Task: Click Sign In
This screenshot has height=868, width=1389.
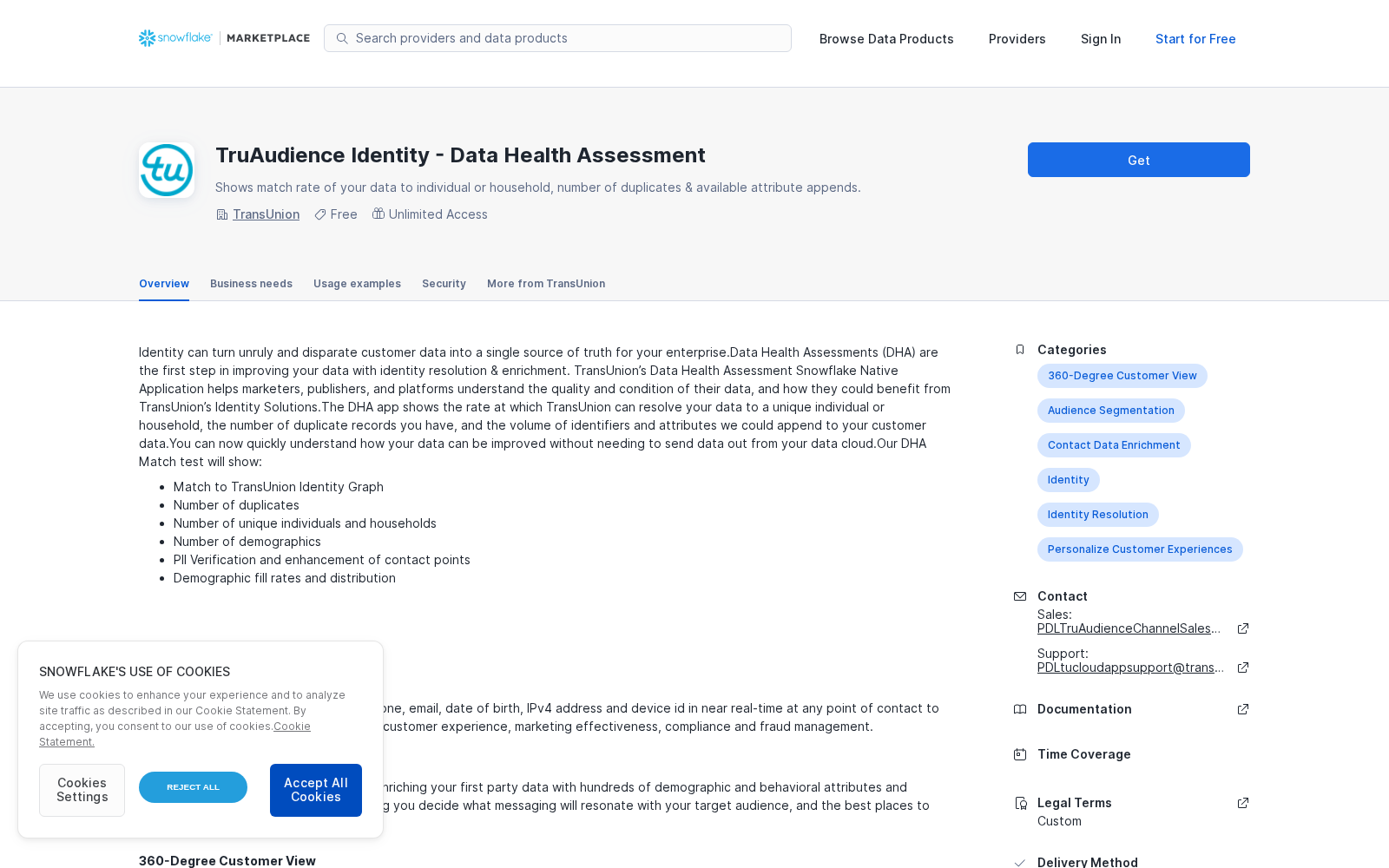Action: [x=1101, y=39]
